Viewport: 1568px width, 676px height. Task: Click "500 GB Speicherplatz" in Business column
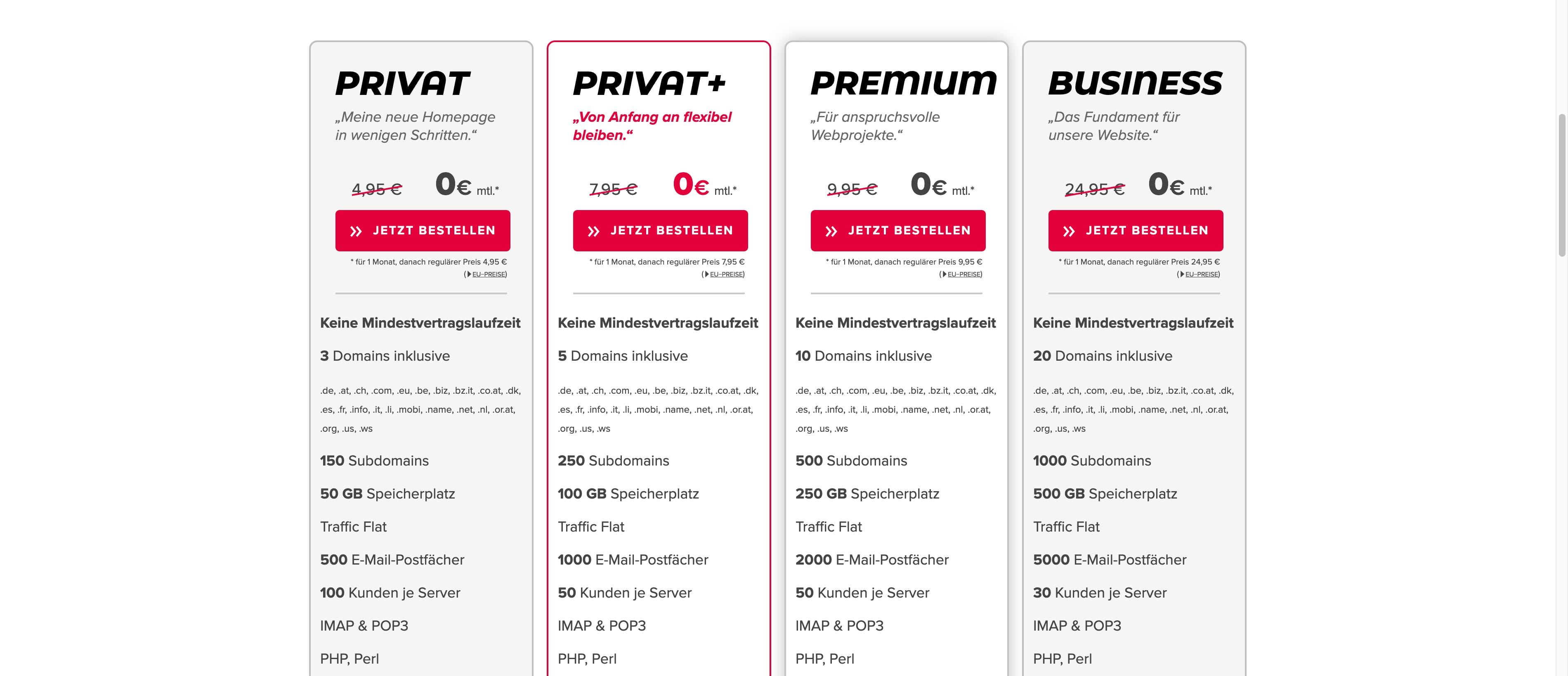tap(1105, 494)
